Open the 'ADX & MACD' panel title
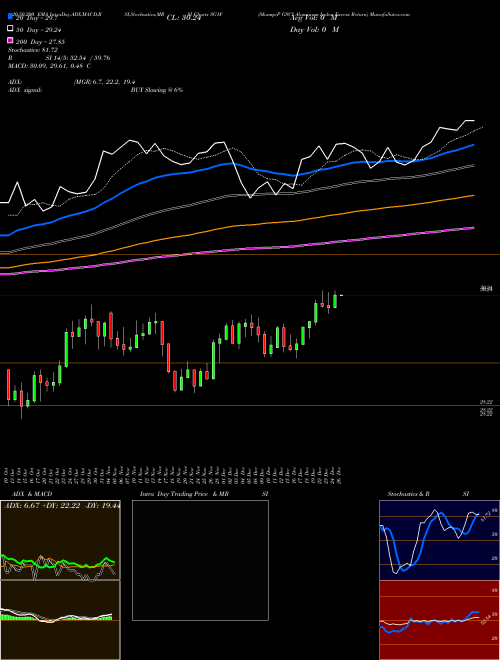Screen dimensions: 500x660 click(32, 494)
